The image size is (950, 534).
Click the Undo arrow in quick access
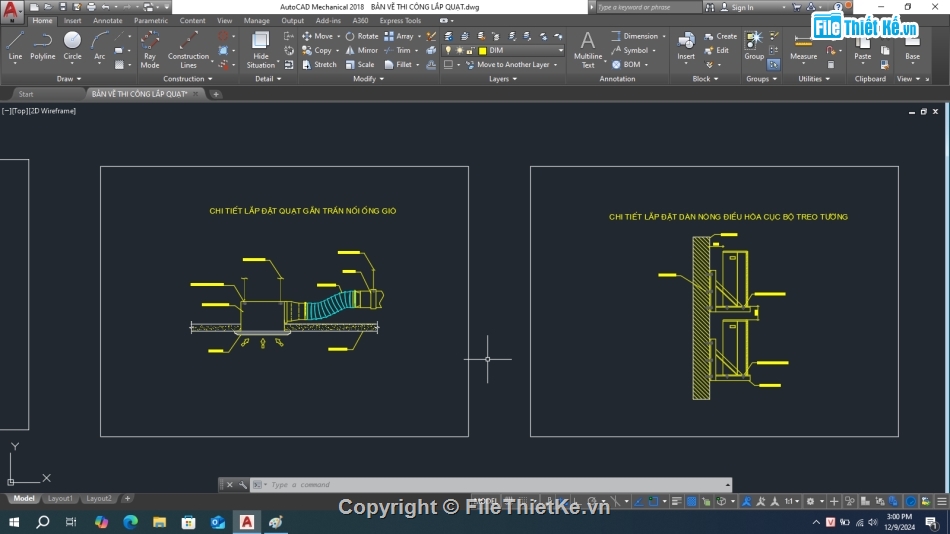click(105, 7)
